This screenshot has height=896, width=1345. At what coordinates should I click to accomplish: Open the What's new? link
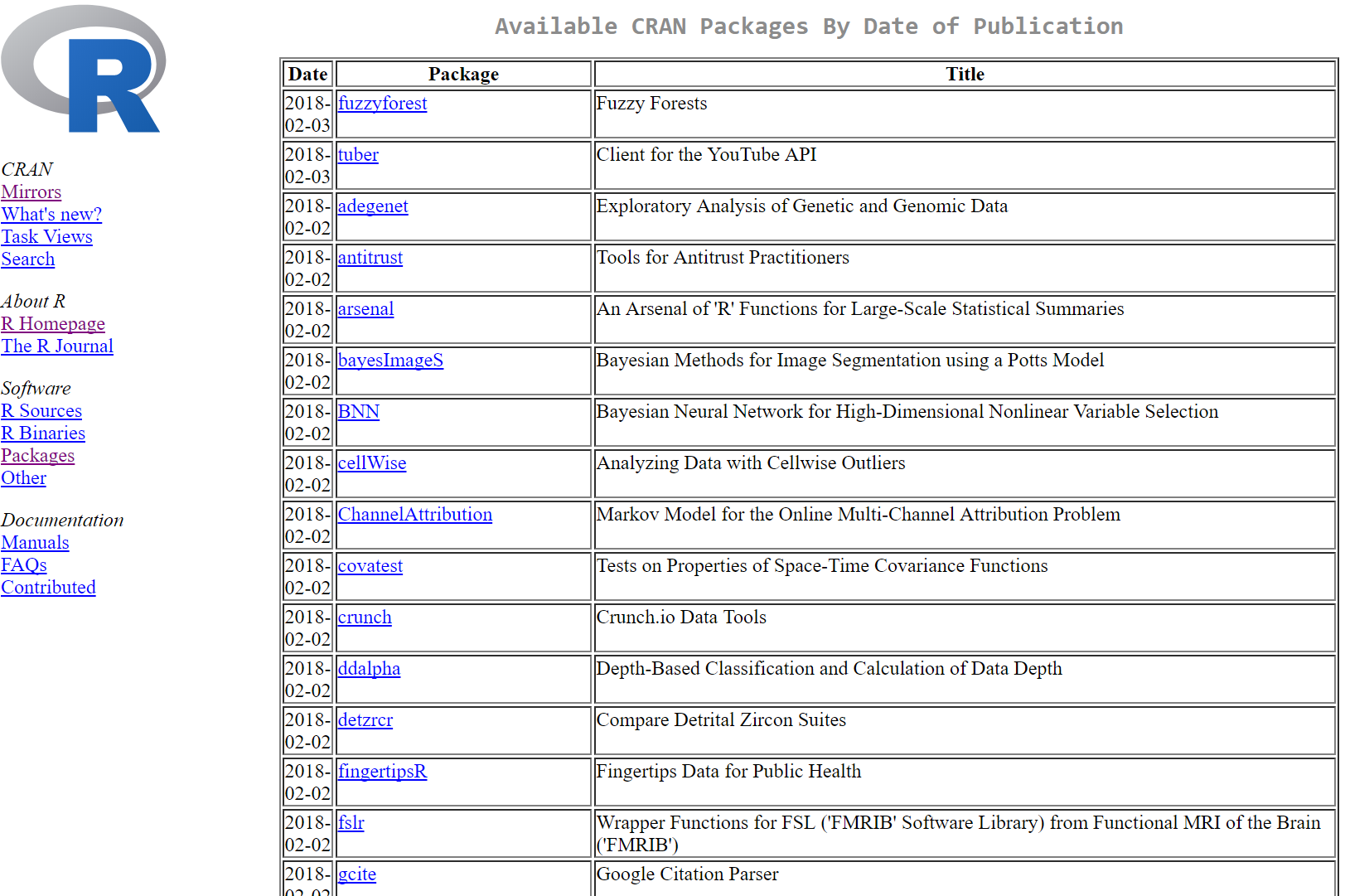click(x=51, y=214)
